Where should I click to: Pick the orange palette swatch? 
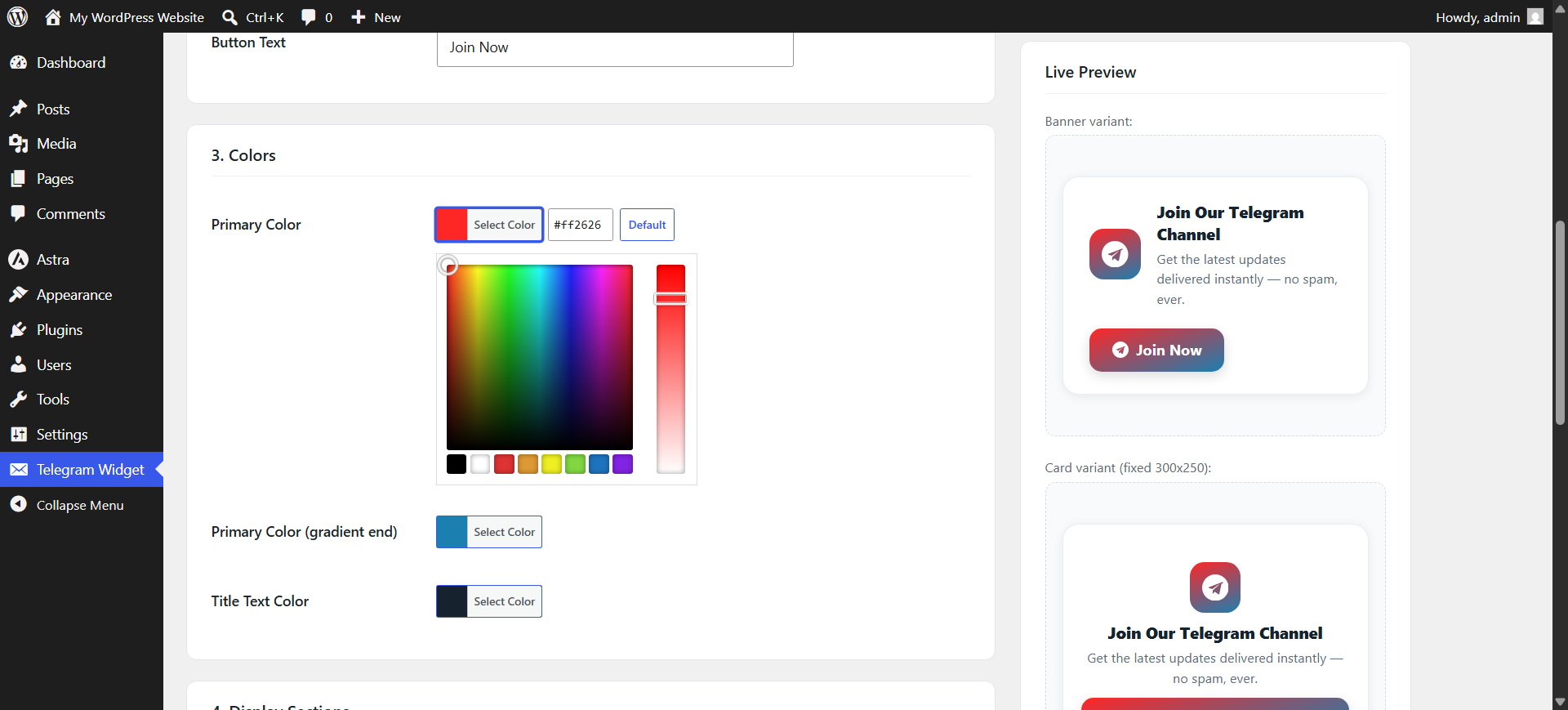tap(528, 464)
